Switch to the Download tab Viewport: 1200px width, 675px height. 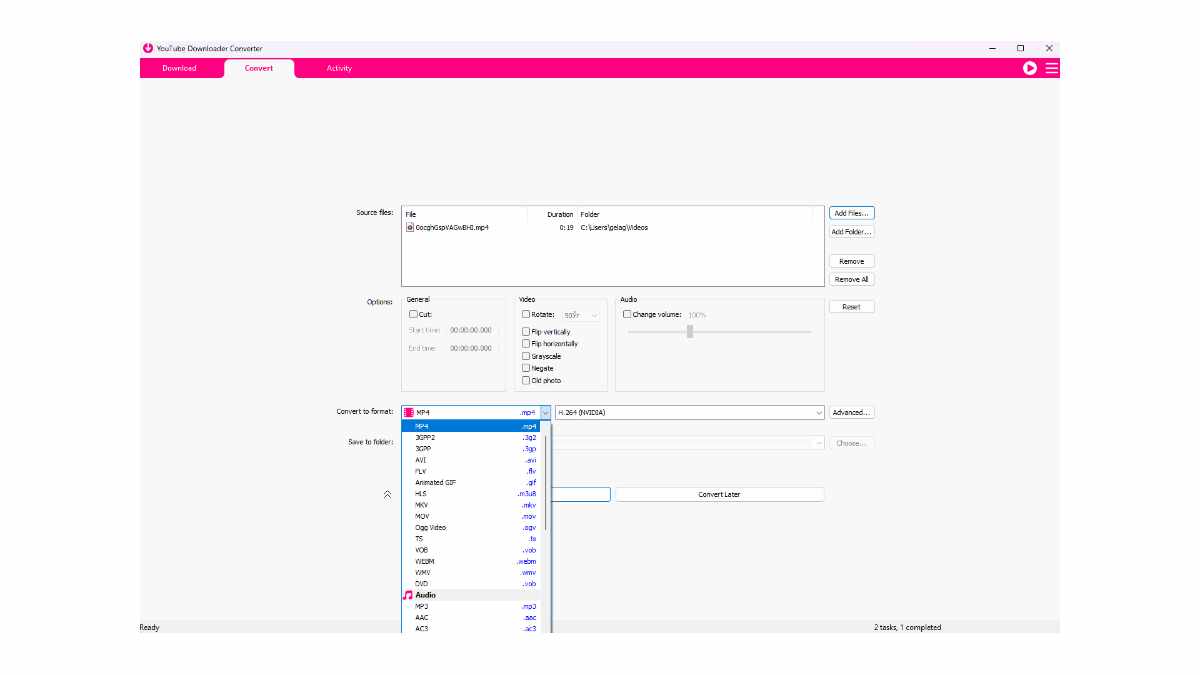pos(179,68)
